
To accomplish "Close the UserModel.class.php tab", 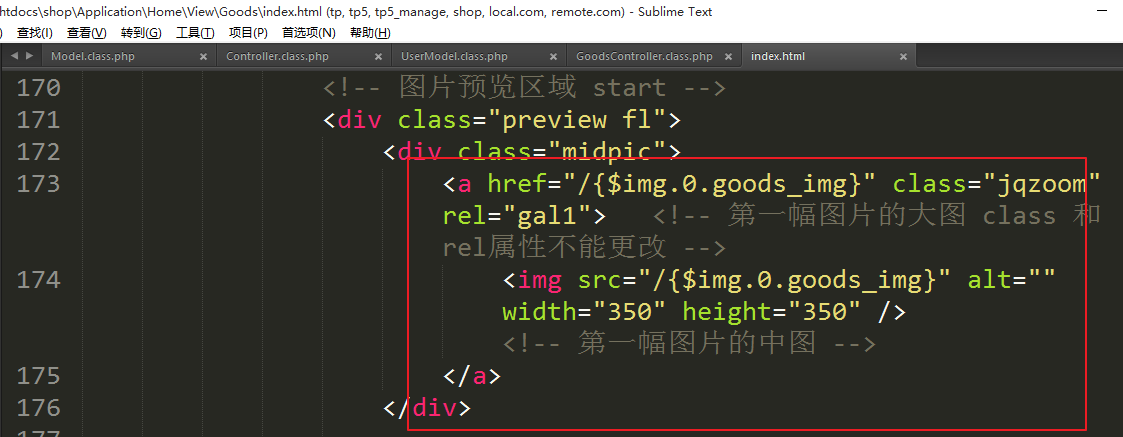I will coord(552,57).
